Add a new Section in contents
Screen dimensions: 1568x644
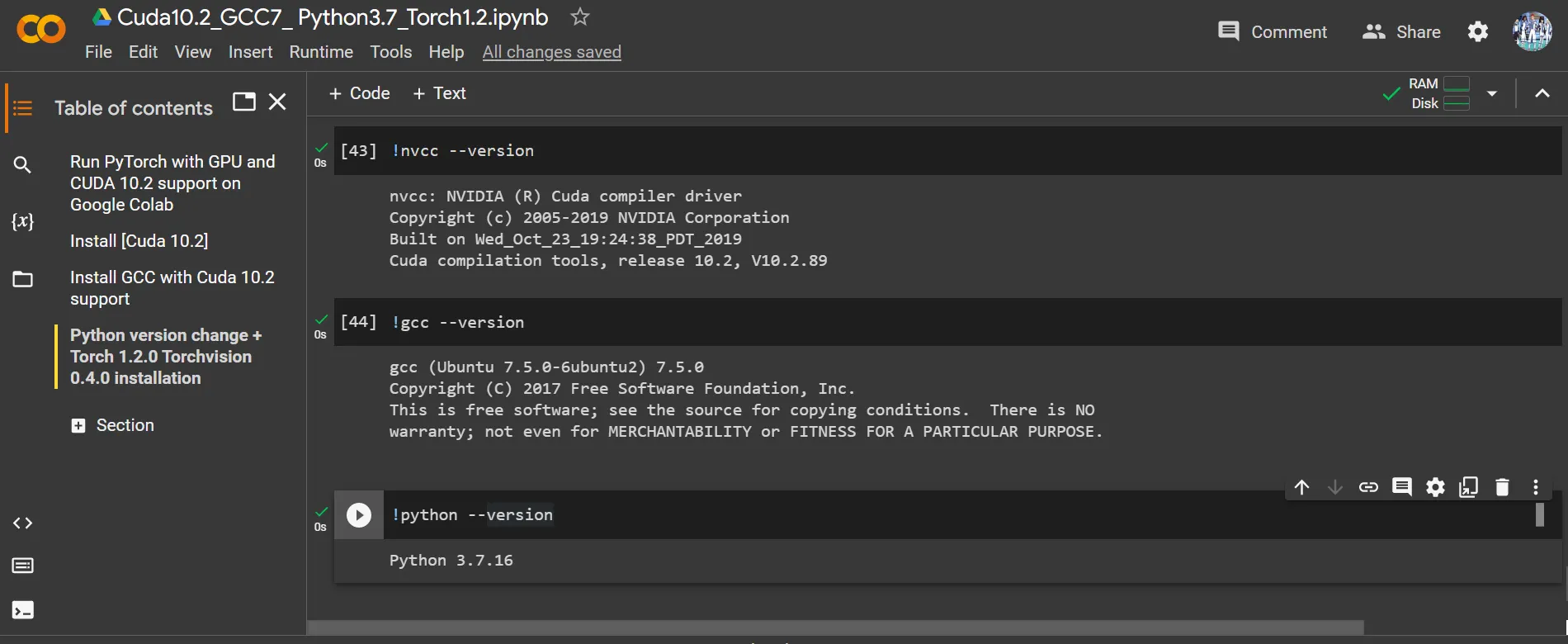pyautogui.click(x=112, y=425)
